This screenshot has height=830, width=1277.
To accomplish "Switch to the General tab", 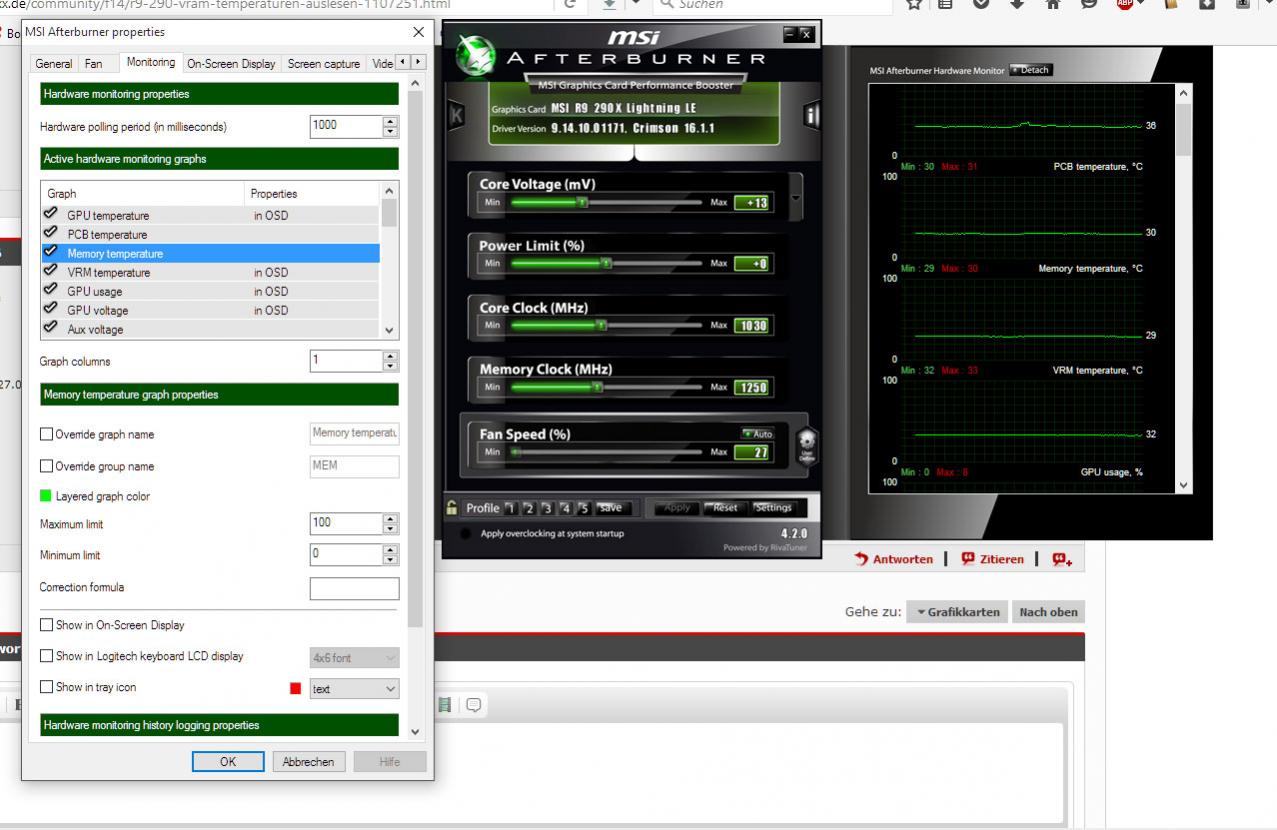I will pos(54,64).
